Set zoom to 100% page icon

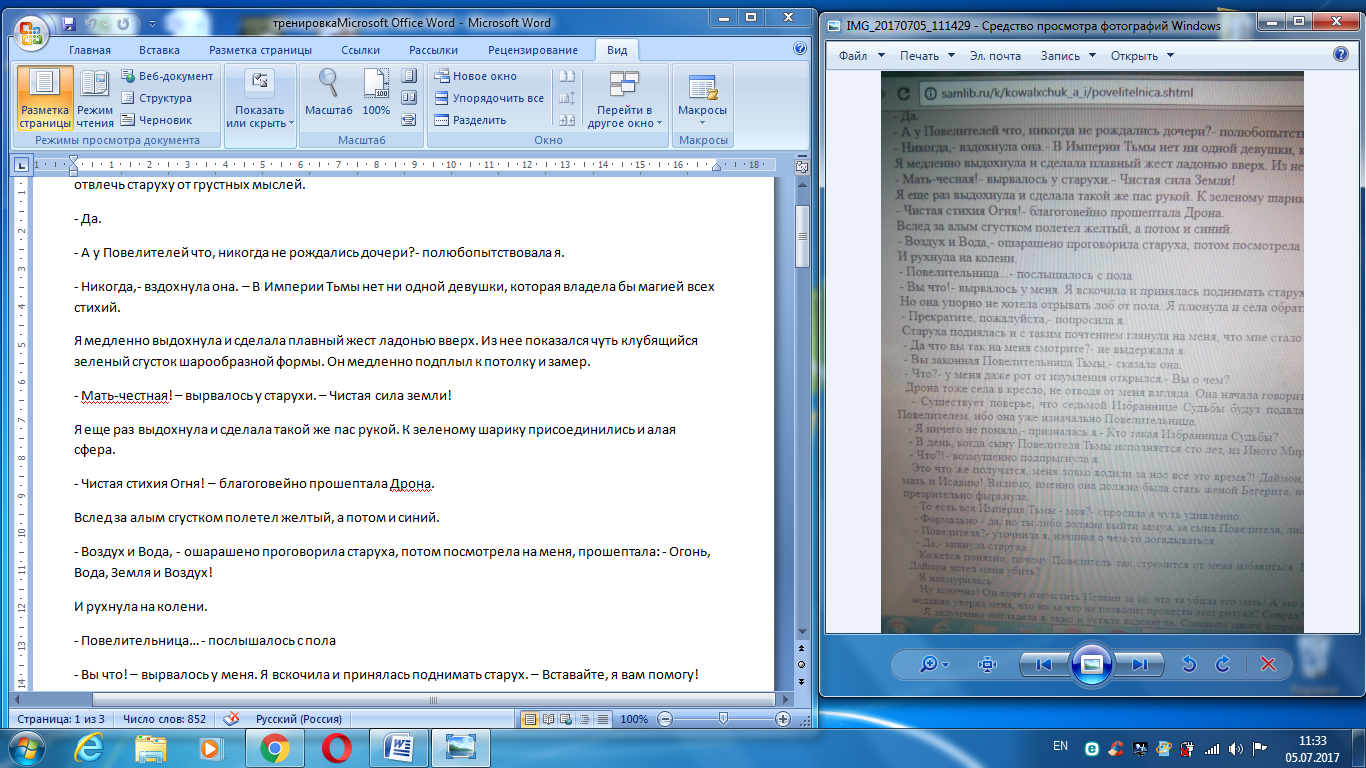coord(376,92)
